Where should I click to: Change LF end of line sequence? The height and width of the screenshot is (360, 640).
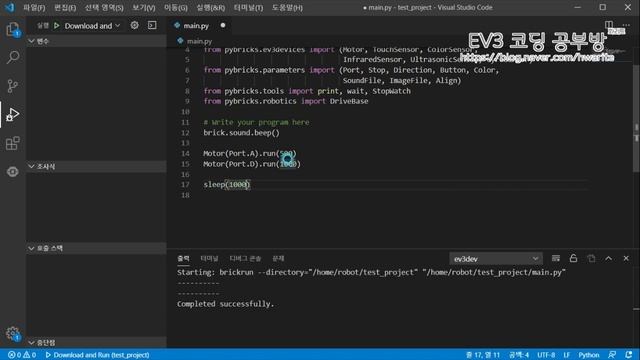coord(567,355)
